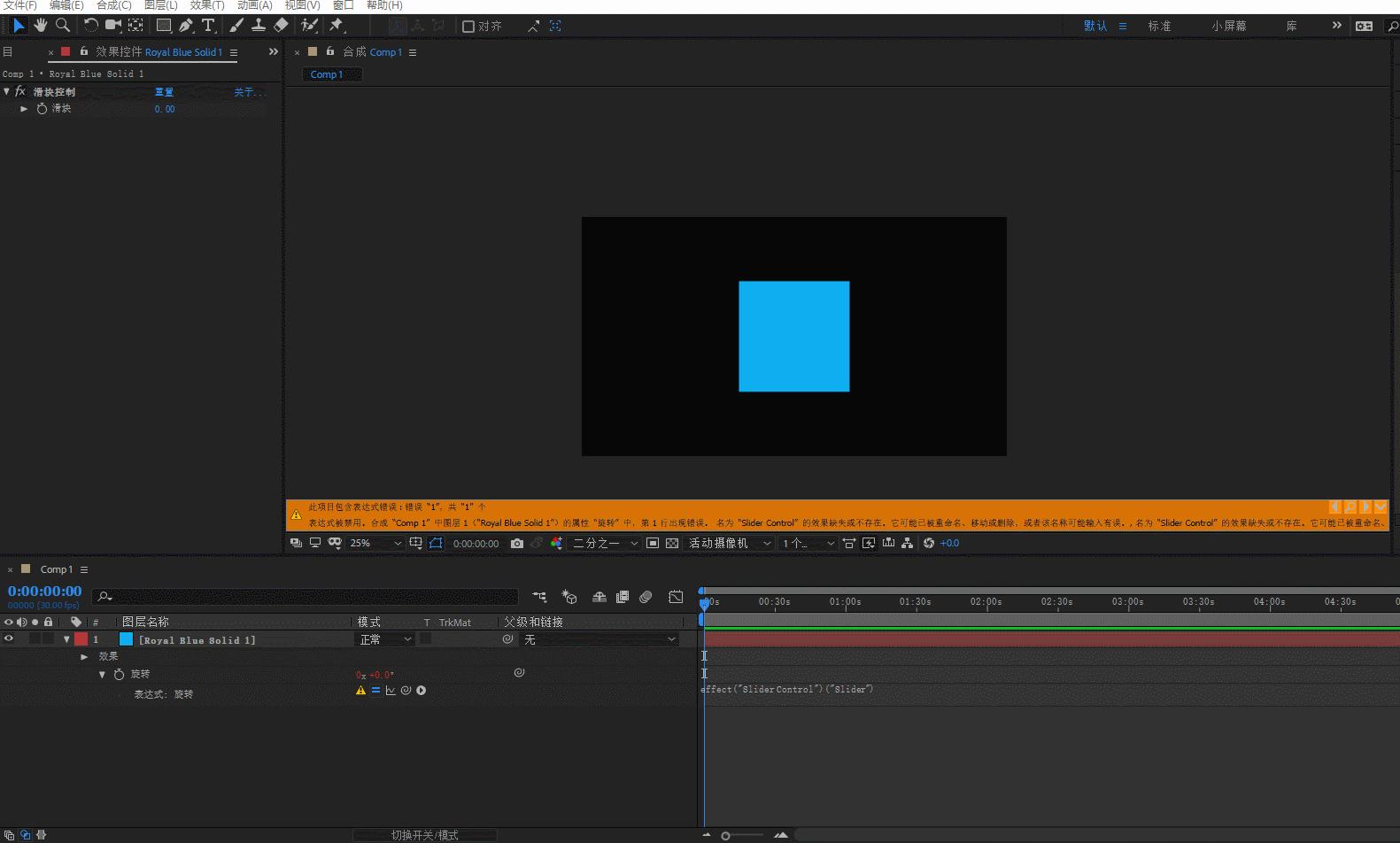Select the Type text tool

point(208,26)
